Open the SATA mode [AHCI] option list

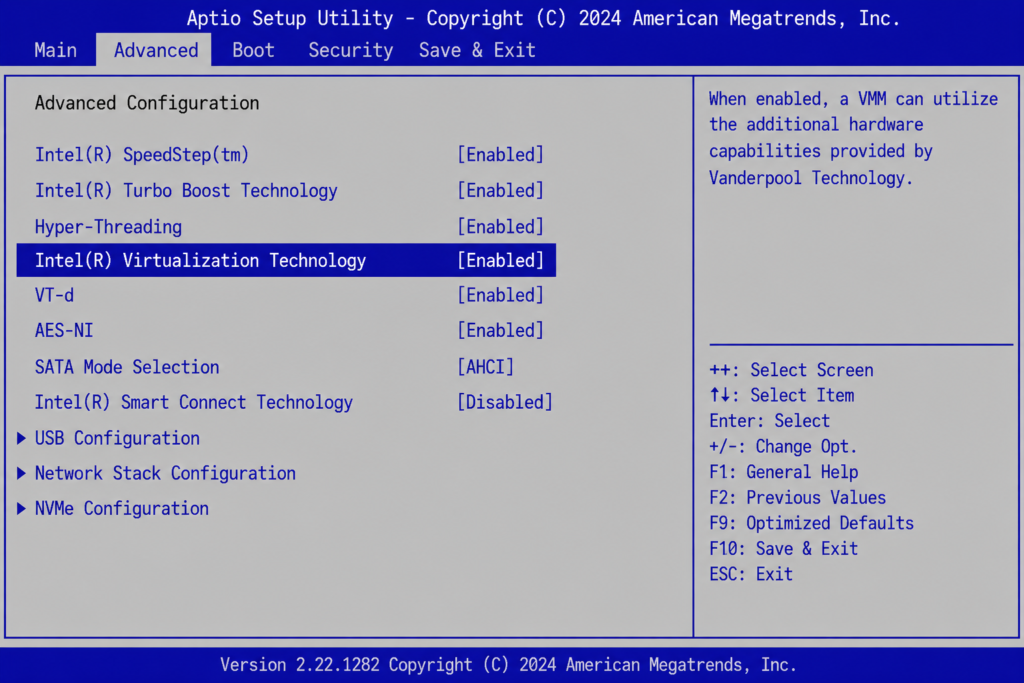click(486, 367)
